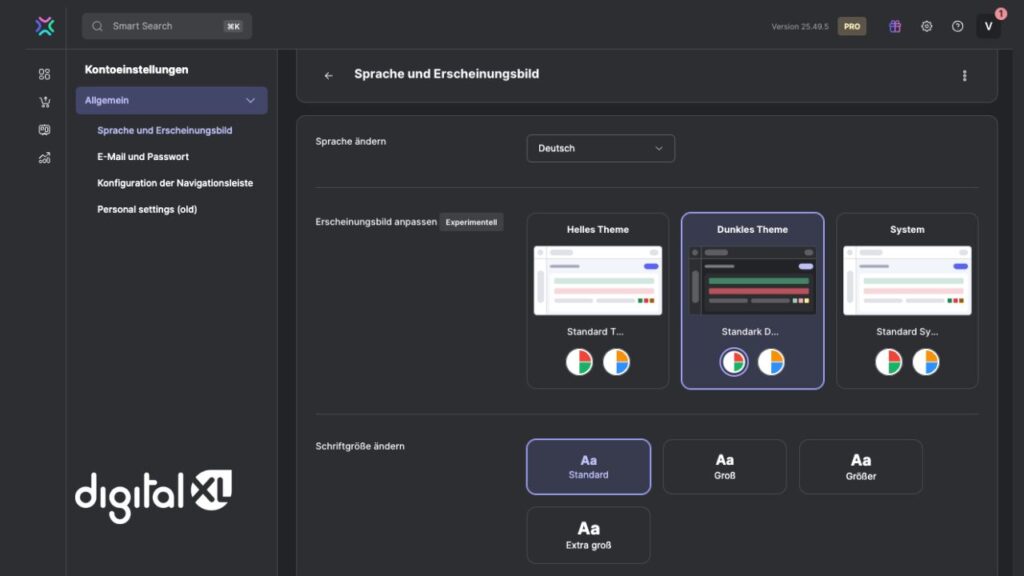Pick the first color palette under Helles Theme

pos(579,362)
